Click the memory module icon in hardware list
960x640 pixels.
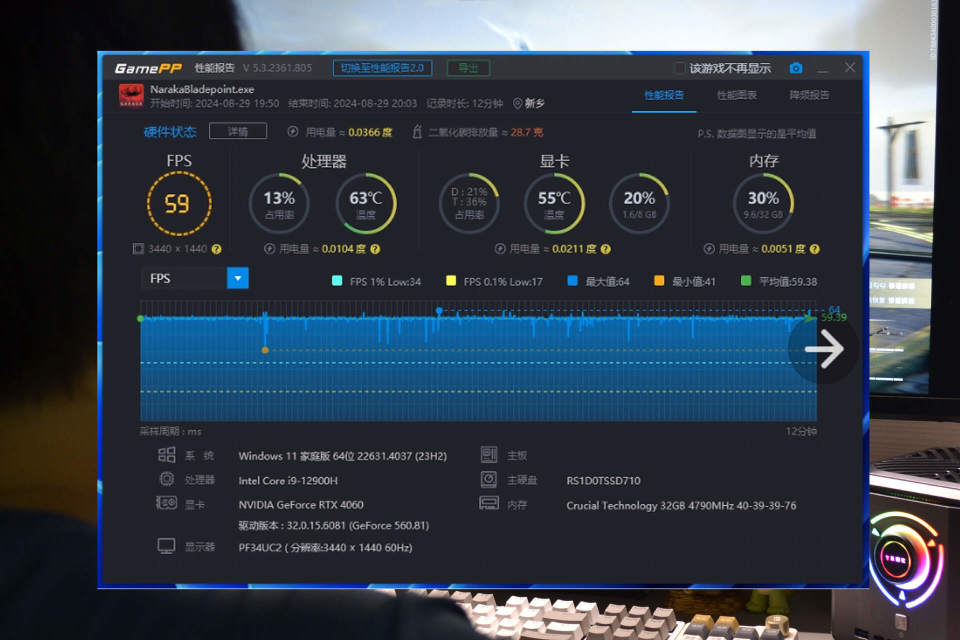click(489, 503)
